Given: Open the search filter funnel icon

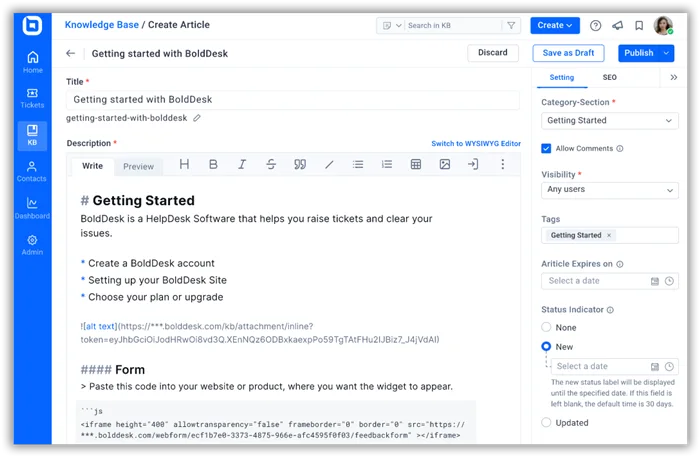Looking at the screenshot, I should 511,25.
